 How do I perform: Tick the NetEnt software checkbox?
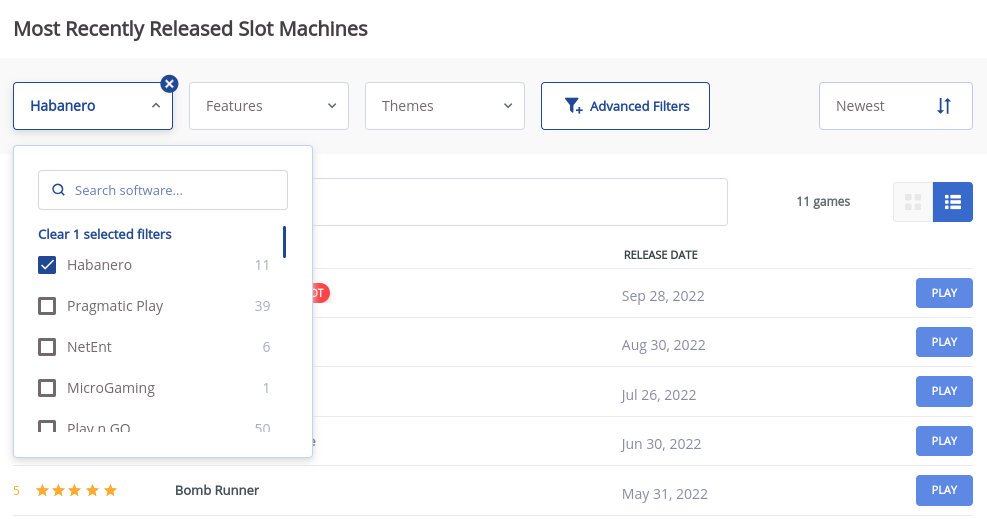[x=47, y=347]
